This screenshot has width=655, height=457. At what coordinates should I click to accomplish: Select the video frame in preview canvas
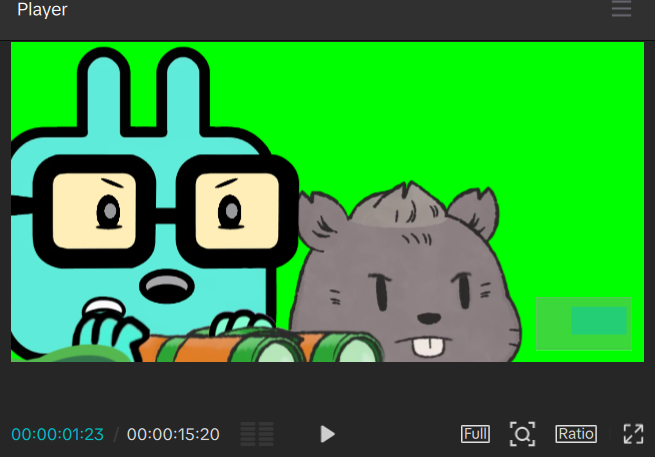[x=327, y=202]
